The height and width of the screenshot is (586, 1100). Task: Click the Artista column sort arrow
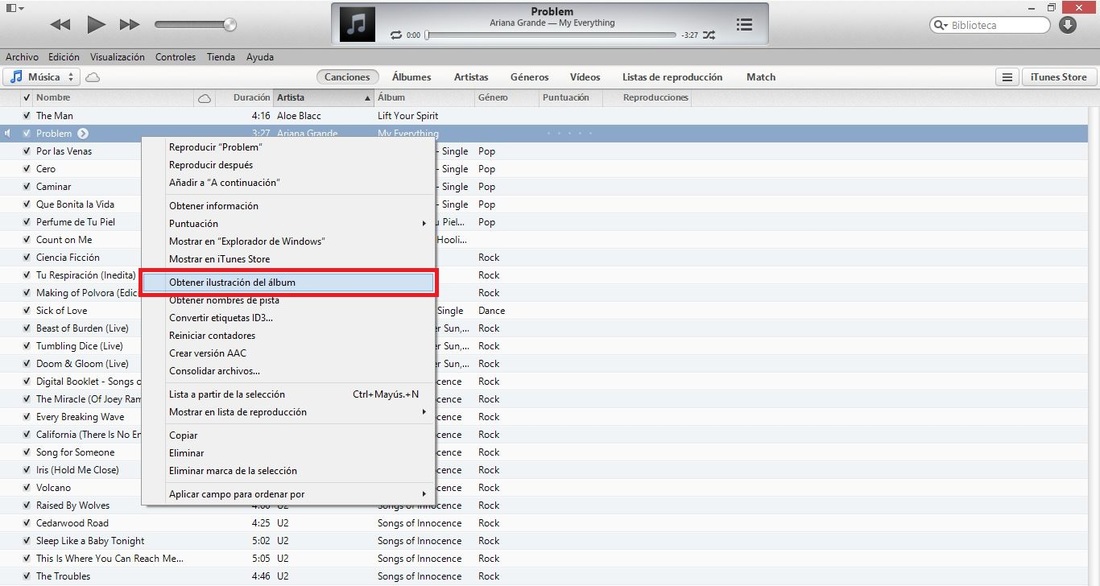click(367, 98)
